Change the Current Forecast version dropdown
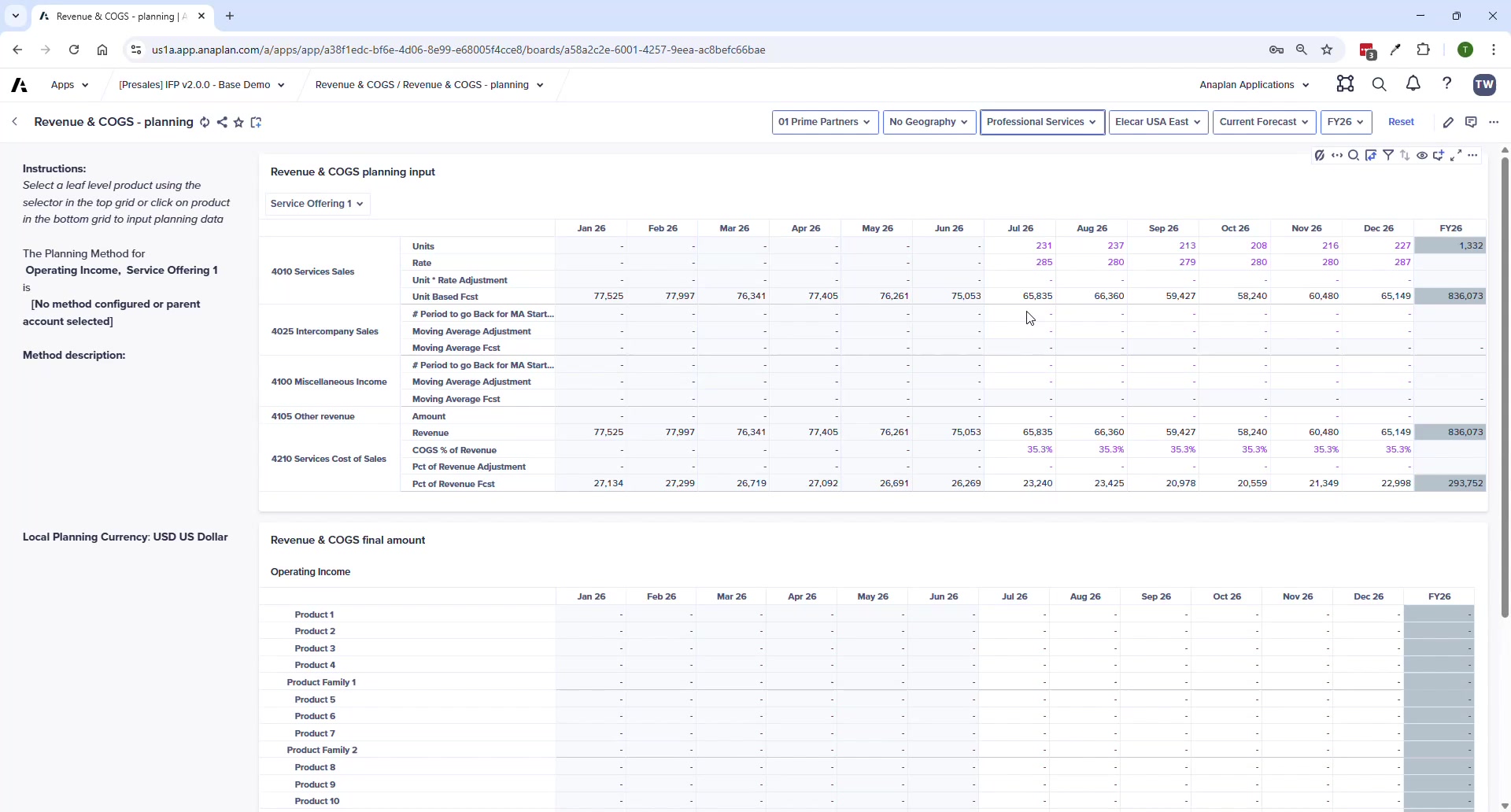The width and height of the screenshot is (1511, 812). point(1264,122)
